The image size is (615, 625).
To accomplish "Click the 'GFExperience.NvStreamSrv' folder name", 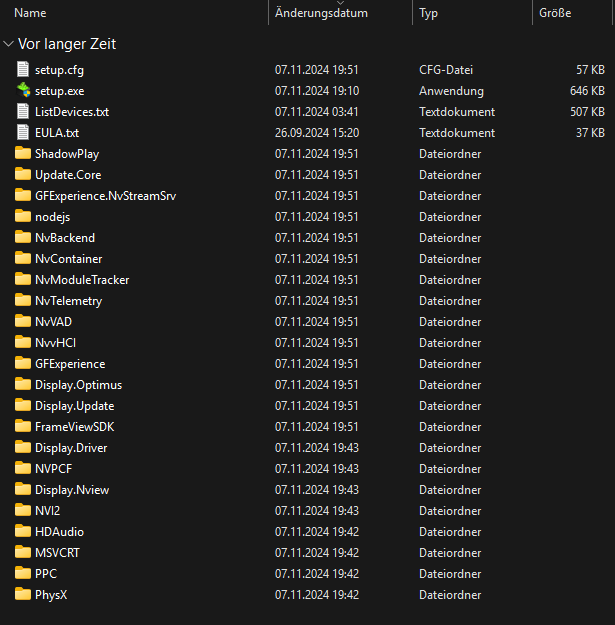I will click(105, 196).
